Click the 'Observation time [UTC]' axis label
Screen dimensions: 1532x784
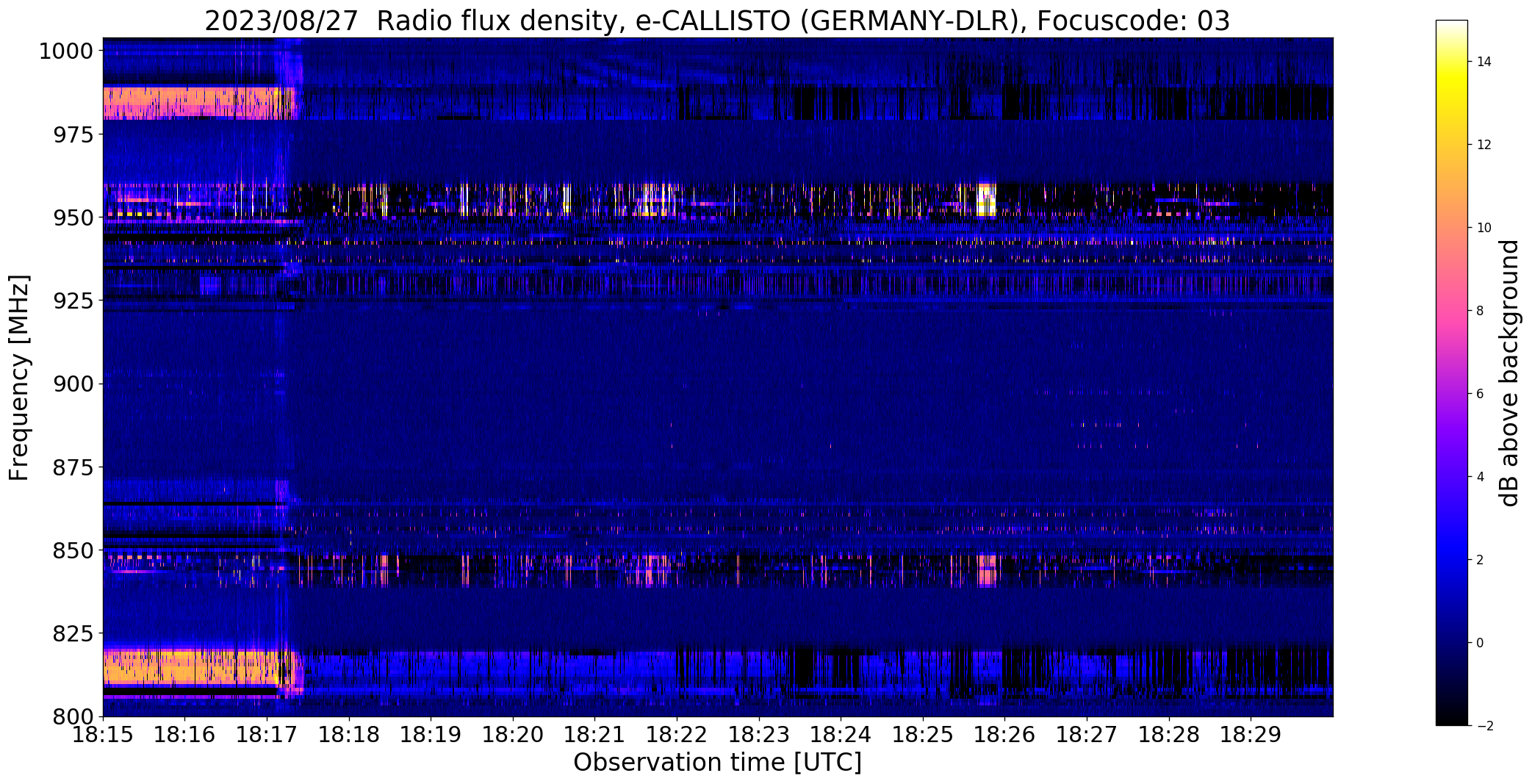point(717,763)
